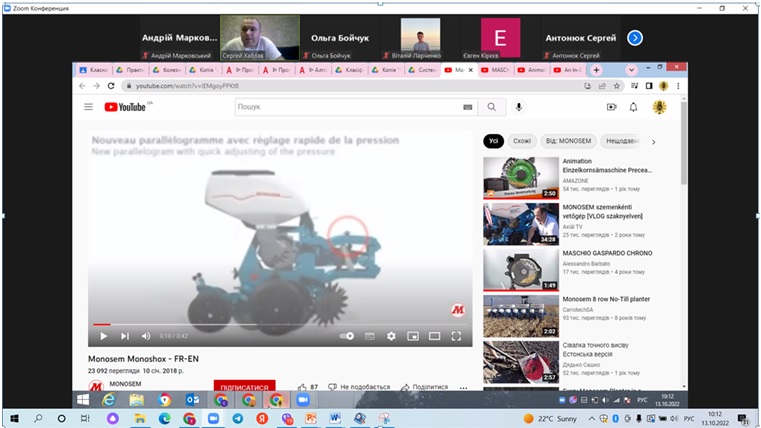Open the YouTube account avatar menu
Screen dimensions: 761x428
pyautogui.click(x=659, y=107)
